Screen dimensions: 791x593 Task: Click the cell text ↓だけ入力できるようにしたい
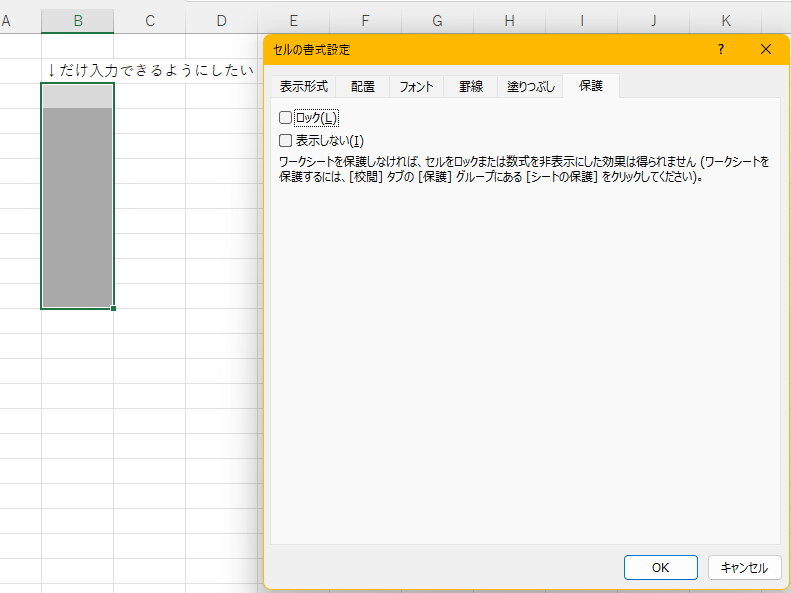pyautogui.click(x=150, y=70)
